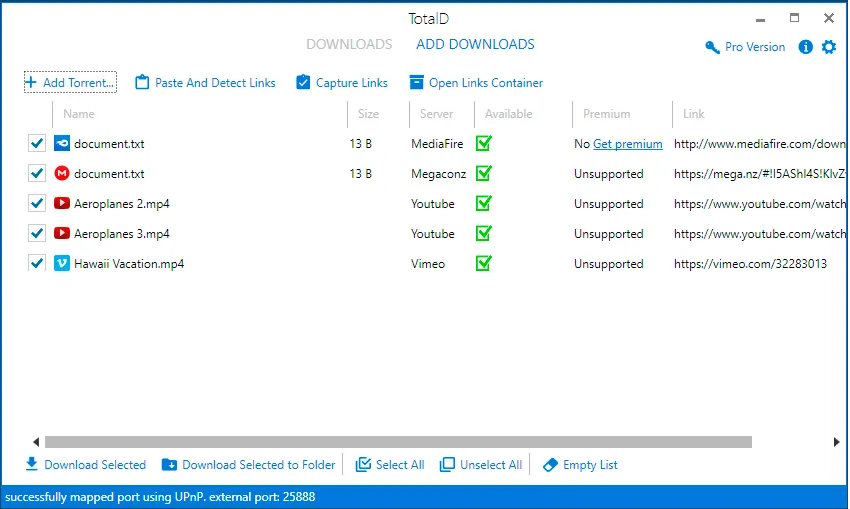Screen dimensions: 850x509
Task: Open settings with the gear icon
Action: click(829, 47)
